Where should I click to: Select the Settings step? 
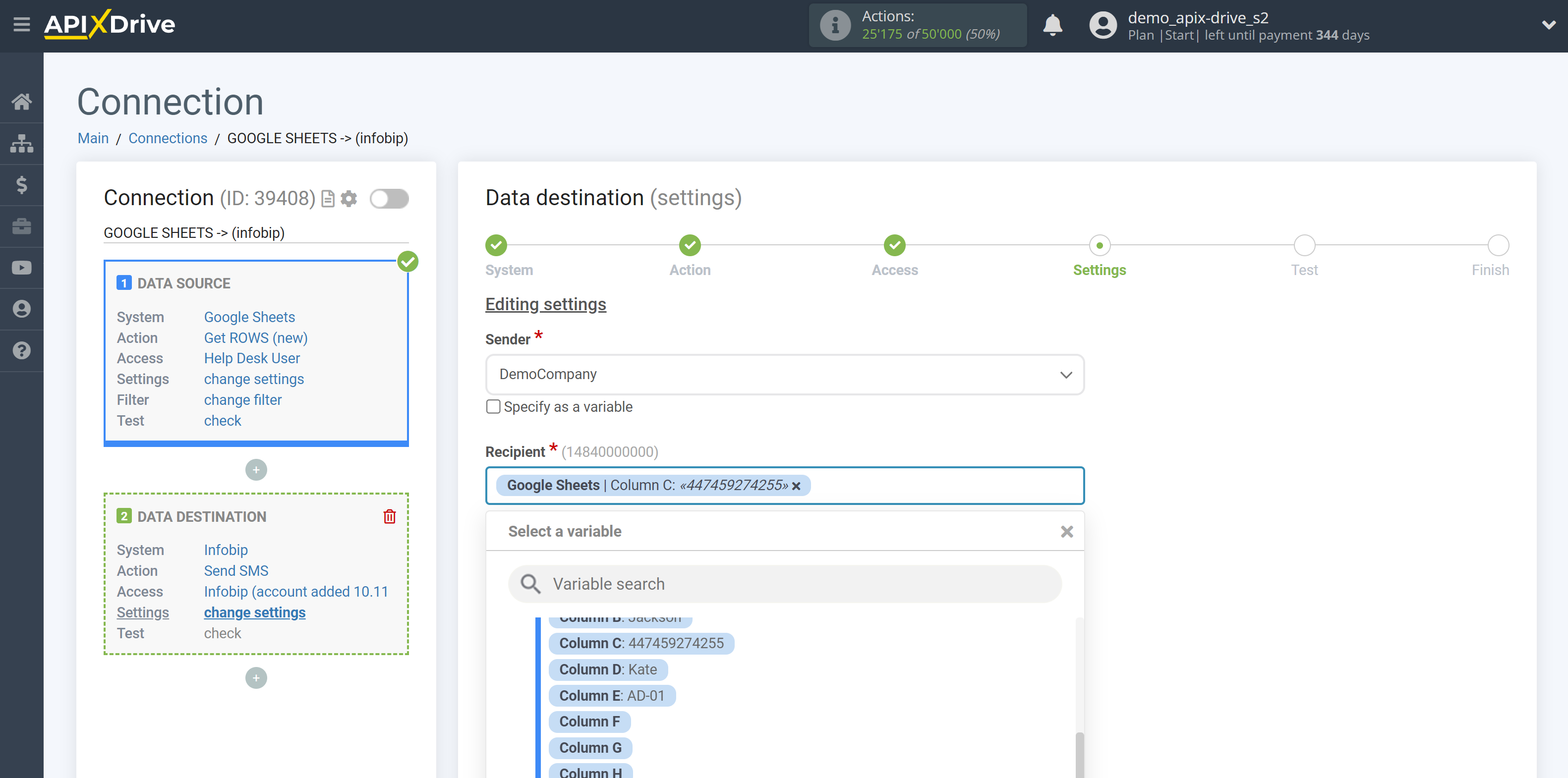(x=1100, y=245)
